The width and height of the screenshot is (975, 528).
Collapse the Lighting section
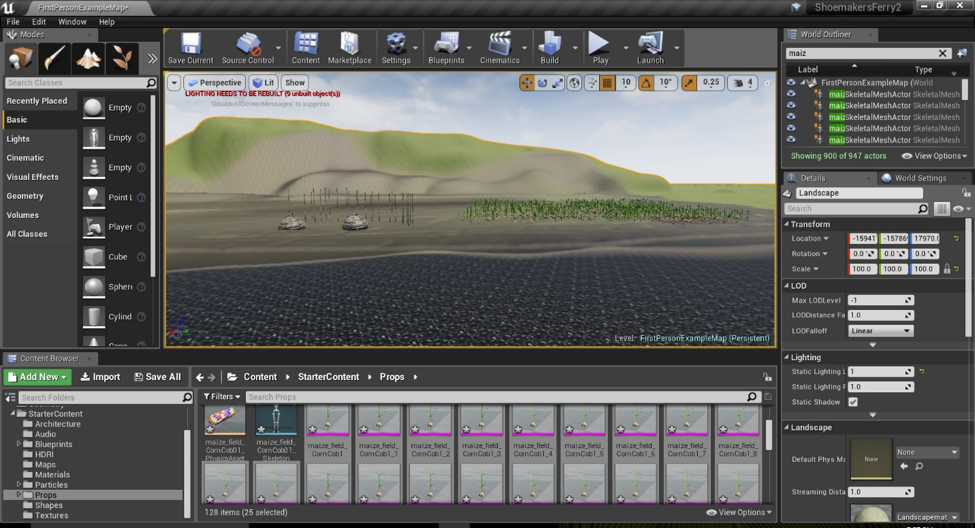tap(787, 357)
